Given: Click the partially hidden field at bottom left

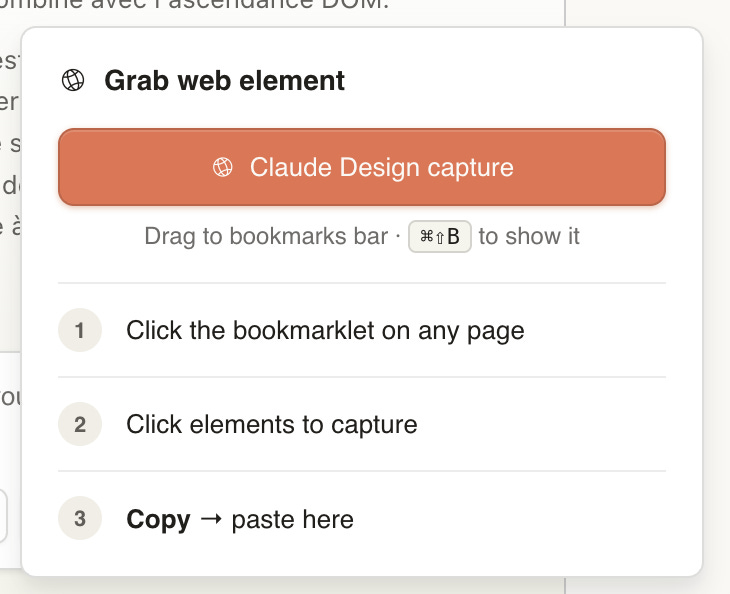Looking at the screenshot, I should pyautogui.click(x=3, y=515).
